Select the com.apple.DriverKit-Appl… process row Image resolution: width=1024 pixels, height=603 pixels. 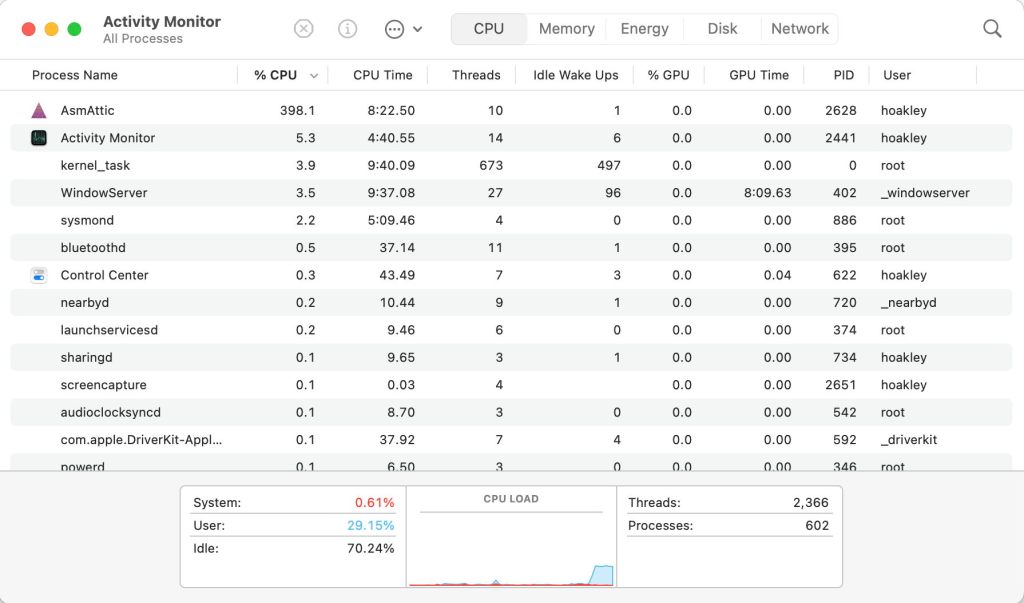(511, 440)
